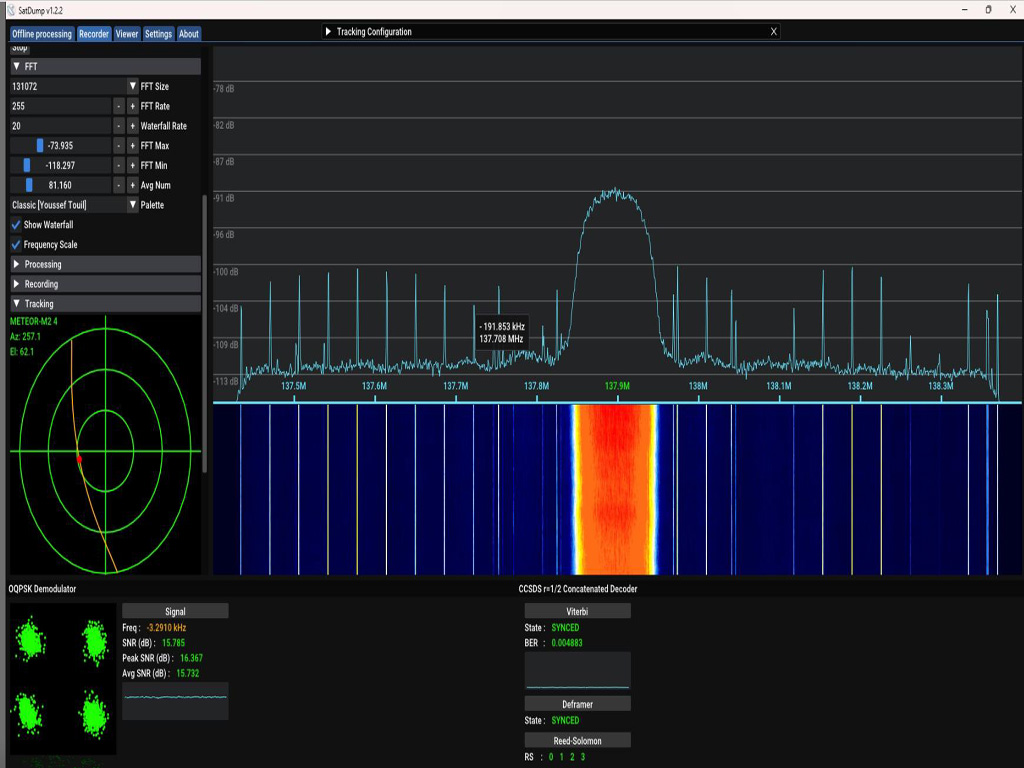Screen dimensions: 1024x768
Task: Click the Avg Num slider handle
Action: pos(29,185)
